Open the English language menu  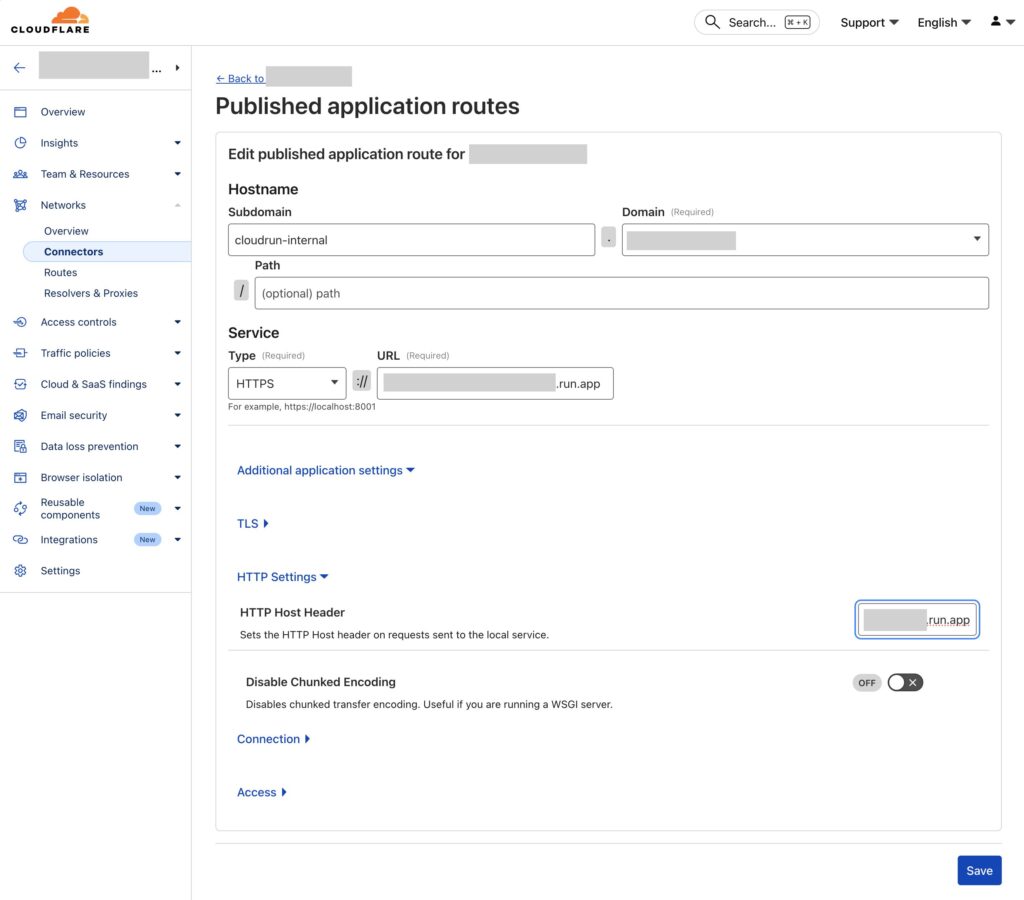(x=941, y=21)
